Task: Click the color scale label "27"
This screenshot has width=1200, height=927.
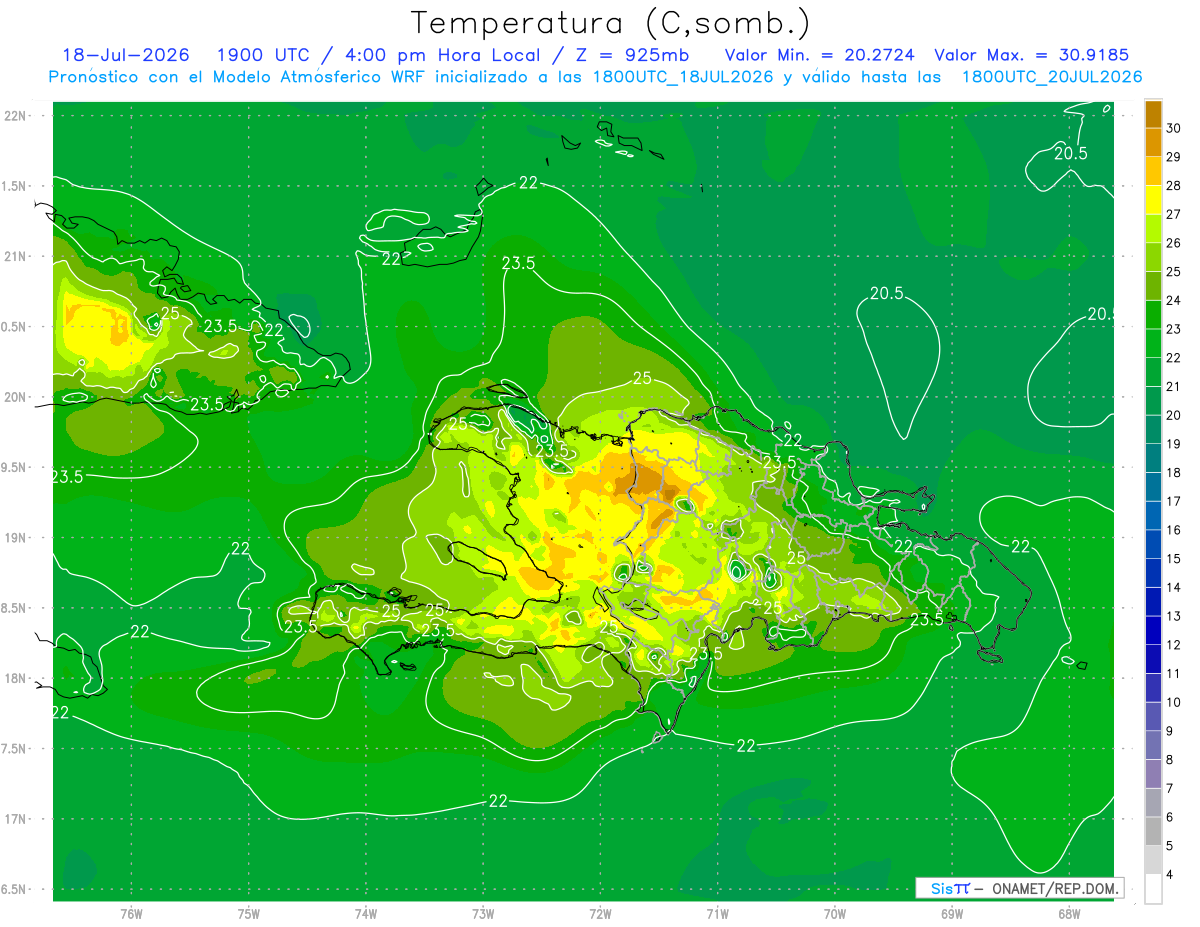Action: coord(1175,215)
